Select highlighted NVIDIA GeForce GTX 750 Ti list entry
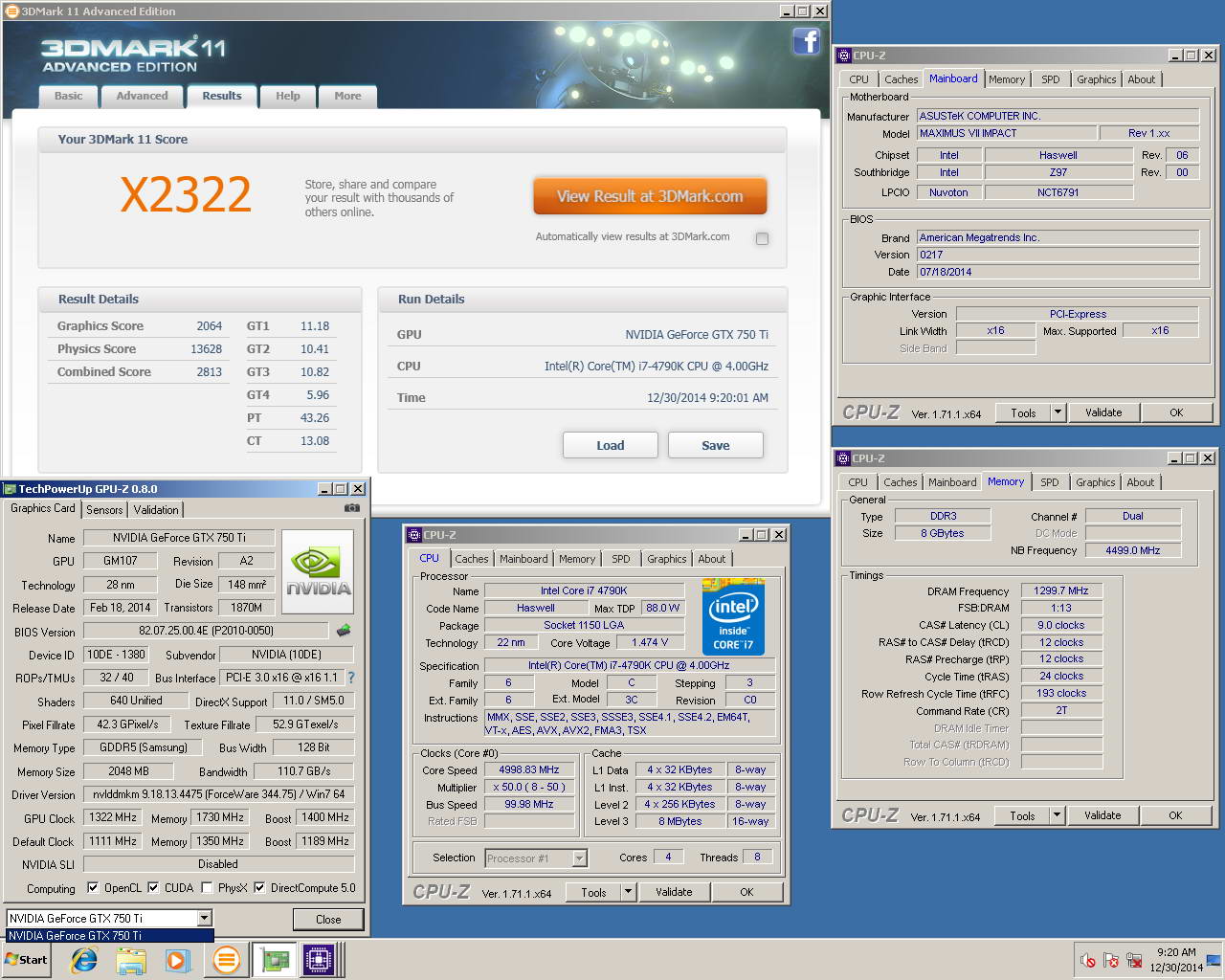 [110, 936]
